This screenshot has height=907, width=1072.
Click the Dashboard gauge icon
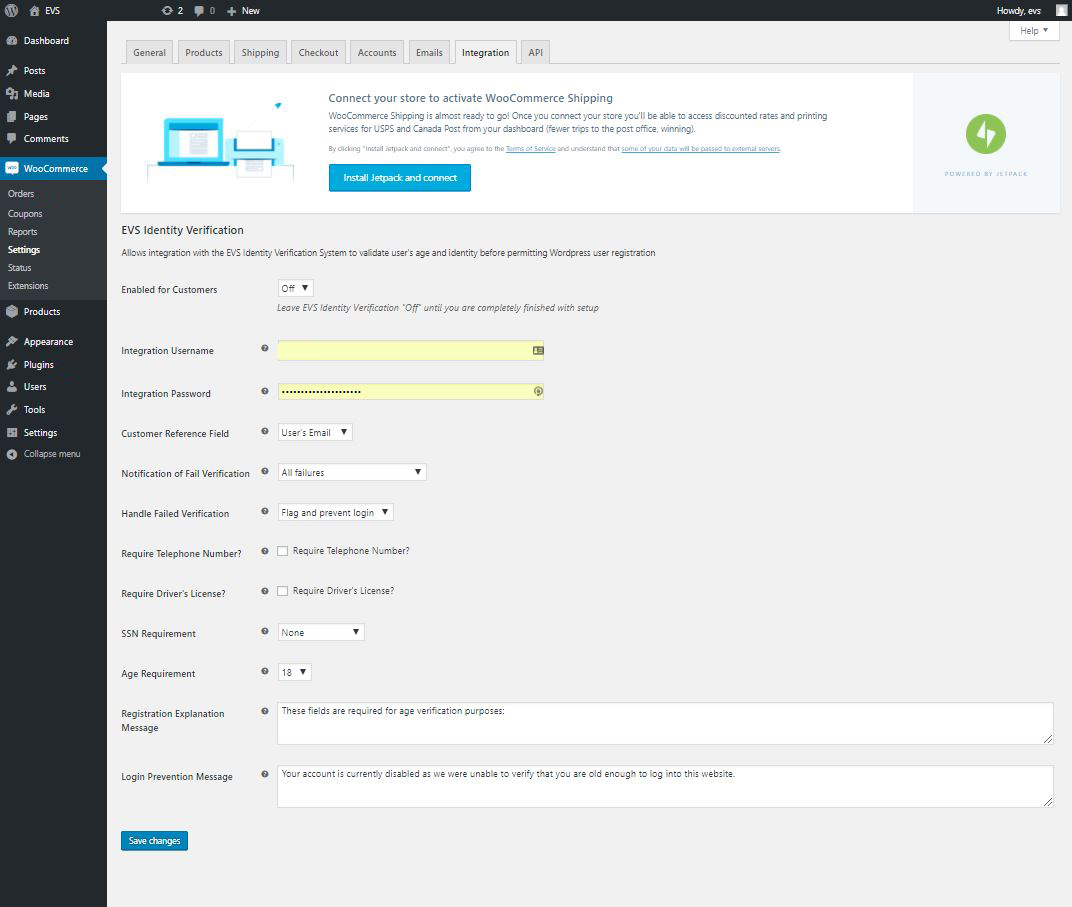[x=12, y=40]
